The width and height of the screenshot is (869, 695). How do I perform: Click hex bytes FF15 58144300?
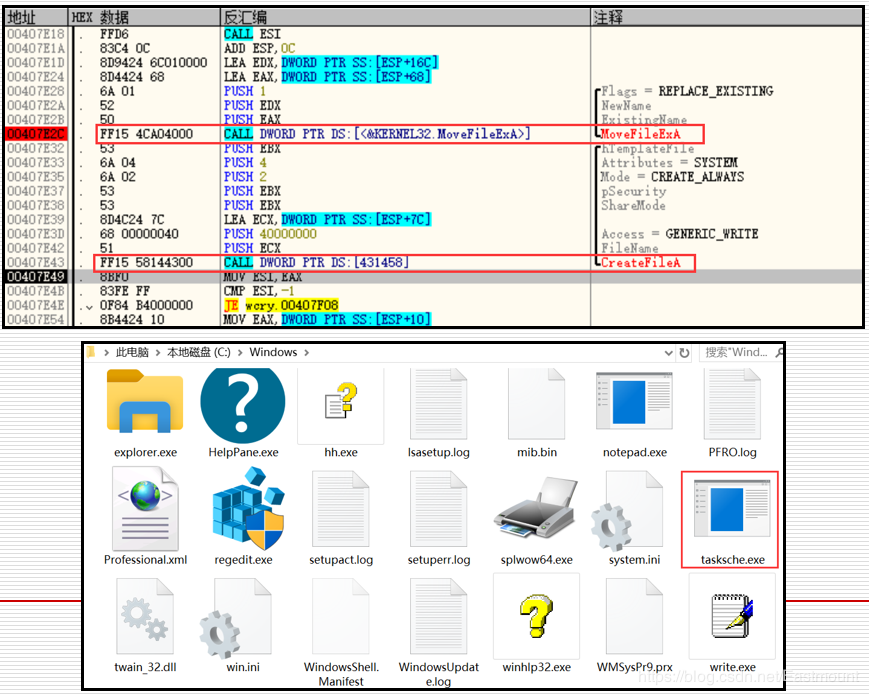click(x=146, y=262)
